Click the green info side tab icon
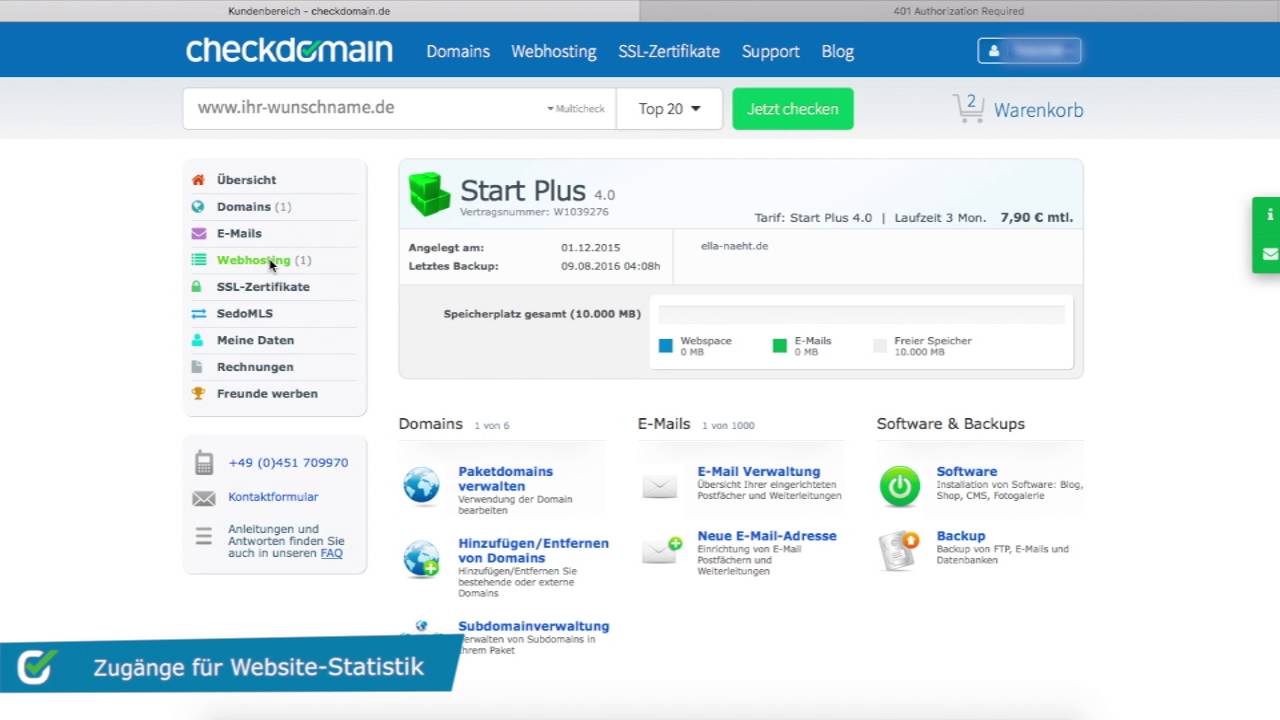1280x720 pixels. 1270,215
